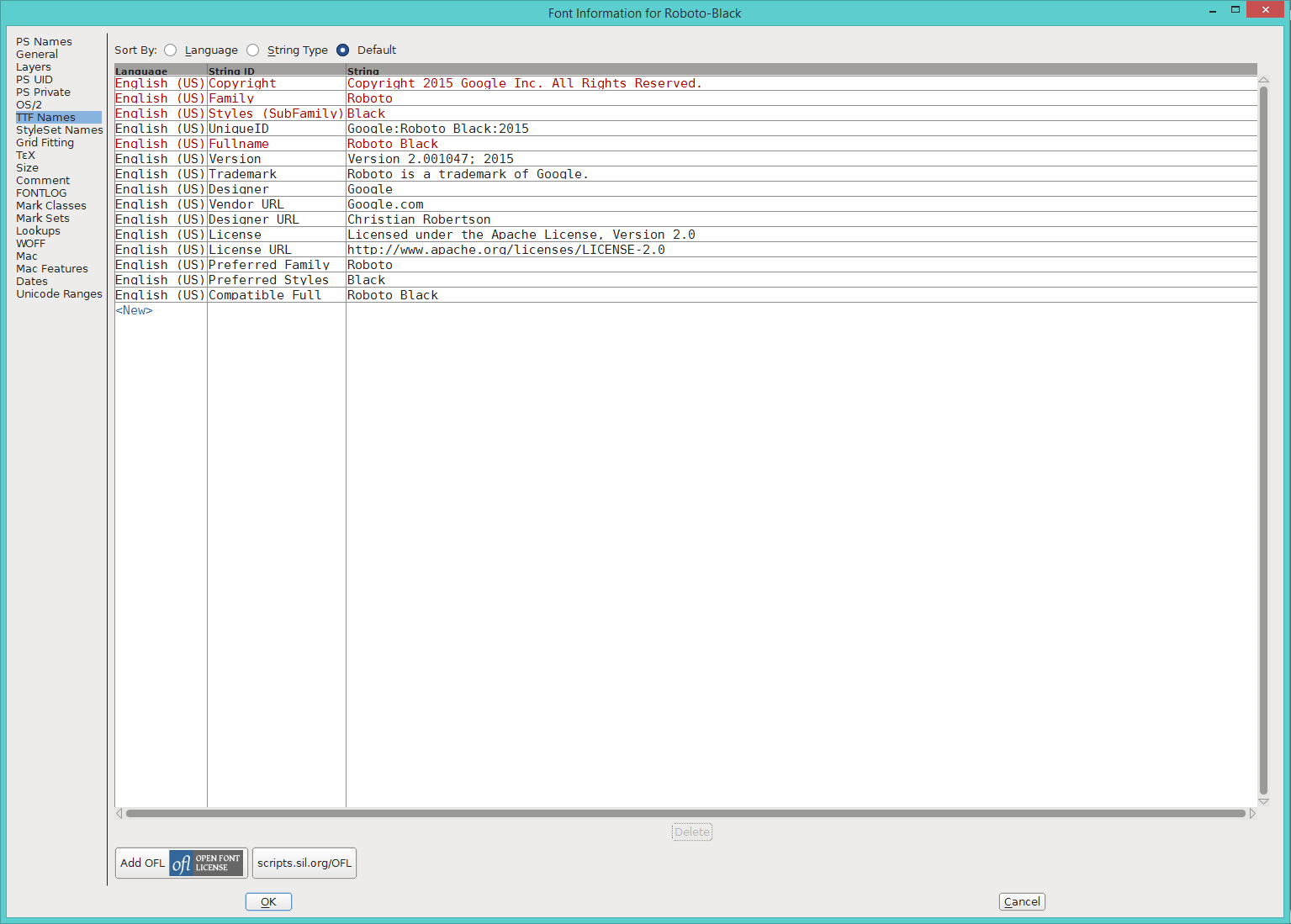Switch to the OS/2 section

click(29, 105)
